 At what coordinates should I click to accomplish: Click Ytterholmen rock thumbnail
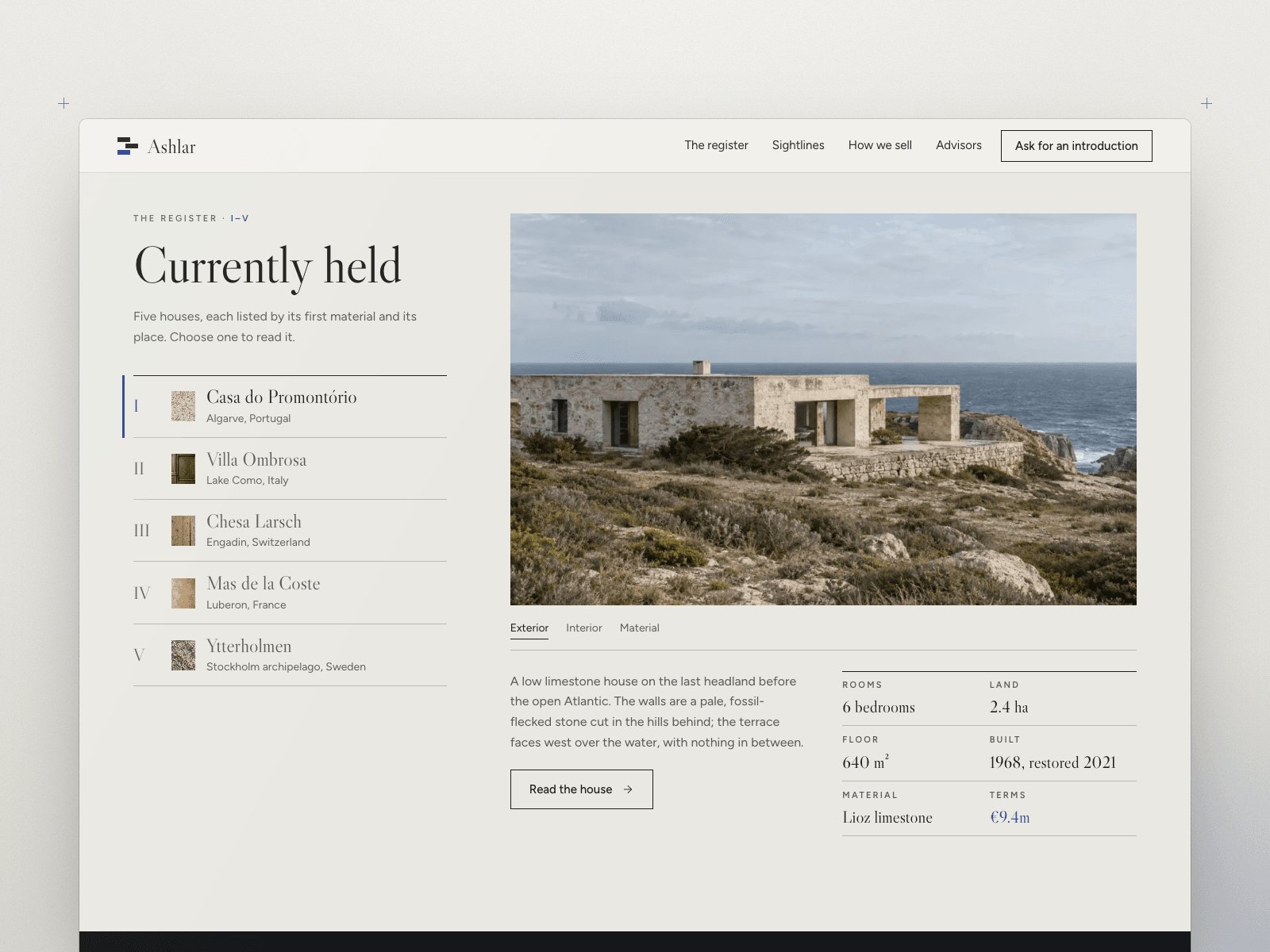click(x=183, y=655)
